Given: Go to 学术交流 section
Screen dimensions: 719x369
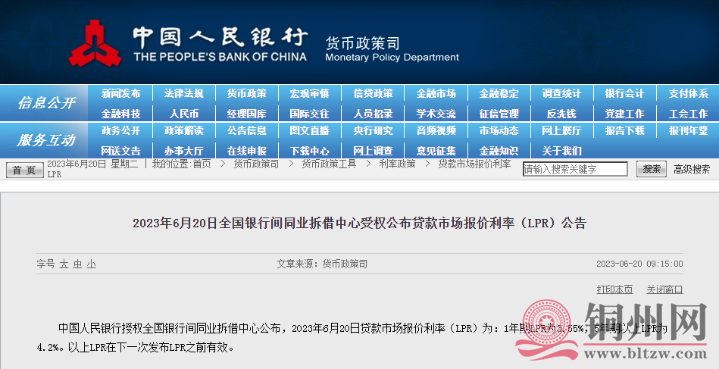Looking at the screenshot, I should [x=436, y=113].
